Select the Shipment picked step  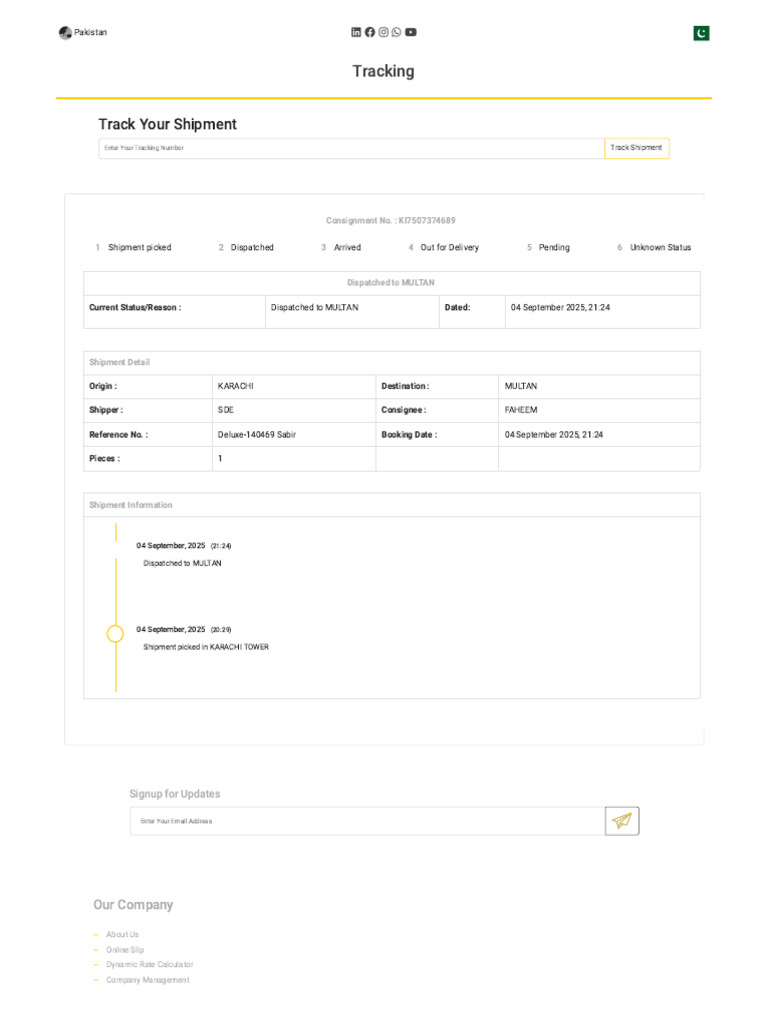point(133,248)
